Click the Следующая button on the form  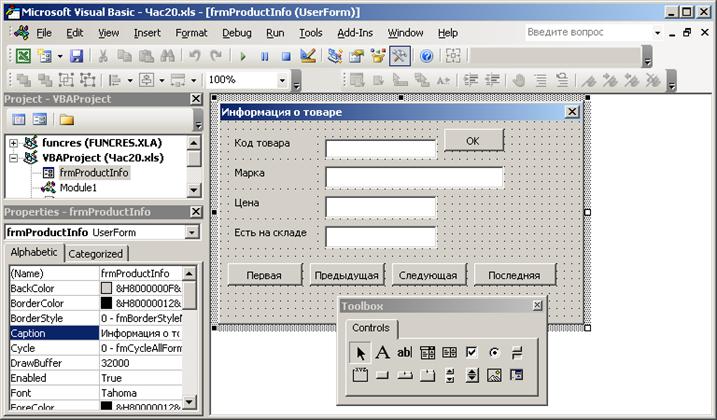pos(428,275)
